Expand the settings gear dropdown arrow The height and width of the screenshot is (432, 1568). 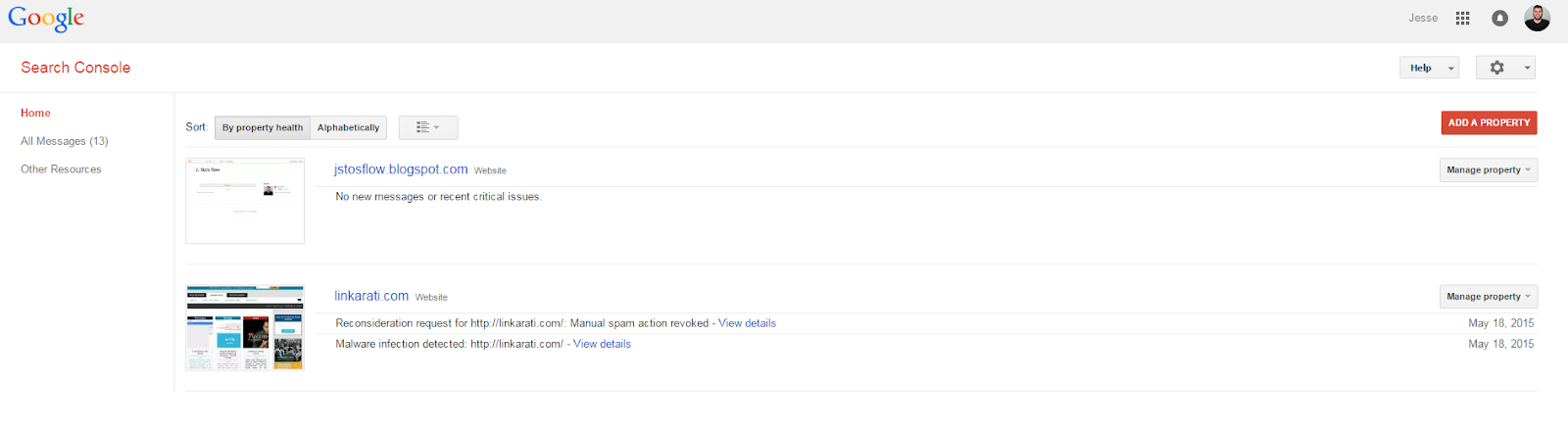1527,68
